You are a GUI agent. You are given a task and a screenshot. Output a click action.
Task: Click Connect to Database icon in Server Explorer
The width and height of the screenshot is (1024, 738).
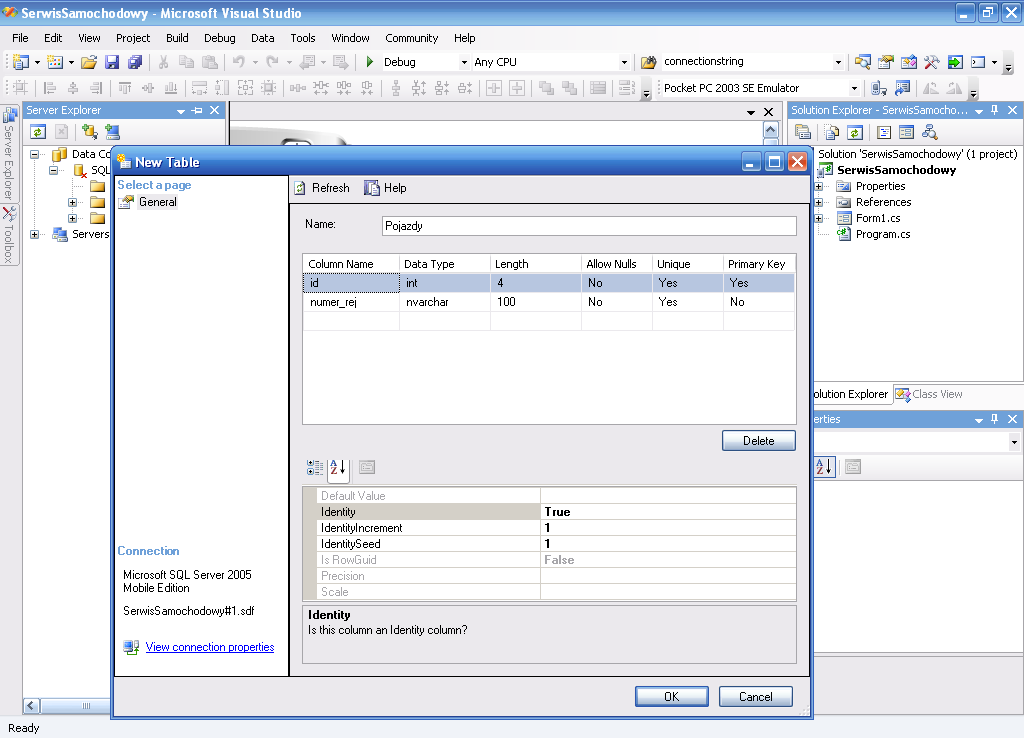[89, 132]
